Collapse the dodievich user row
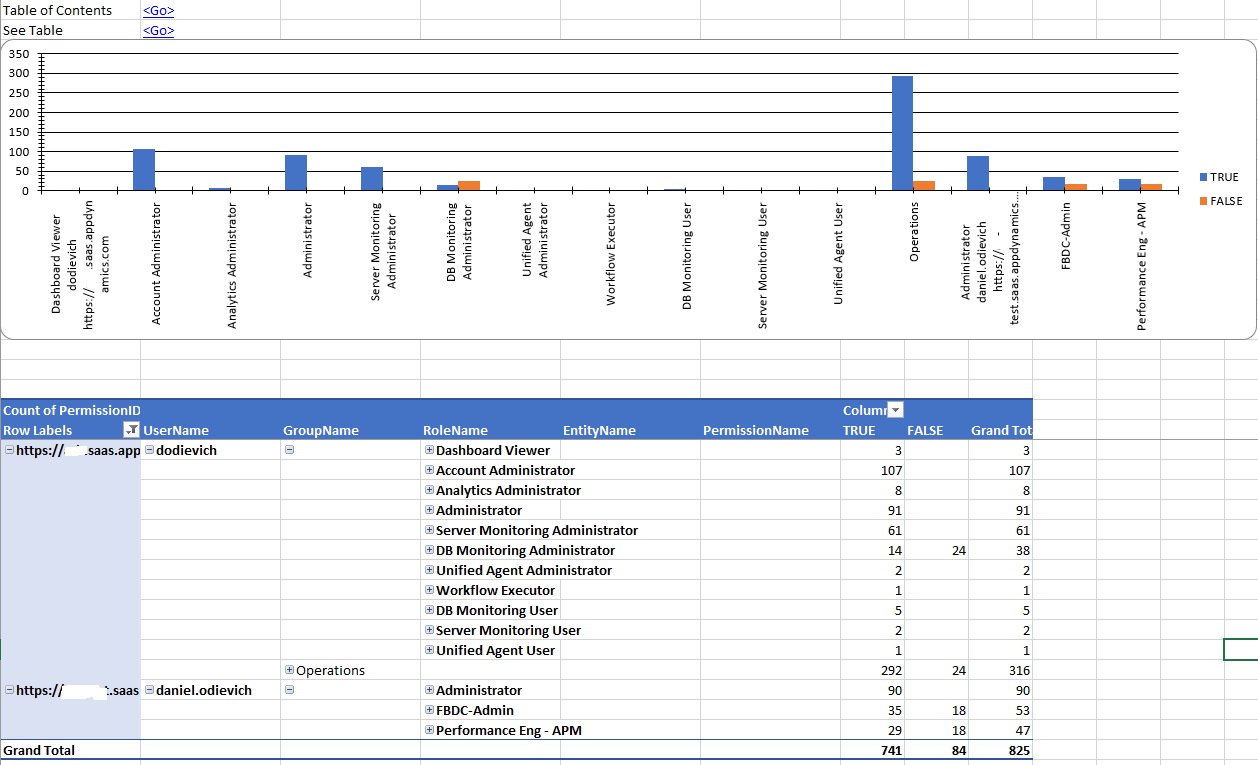 150,450
